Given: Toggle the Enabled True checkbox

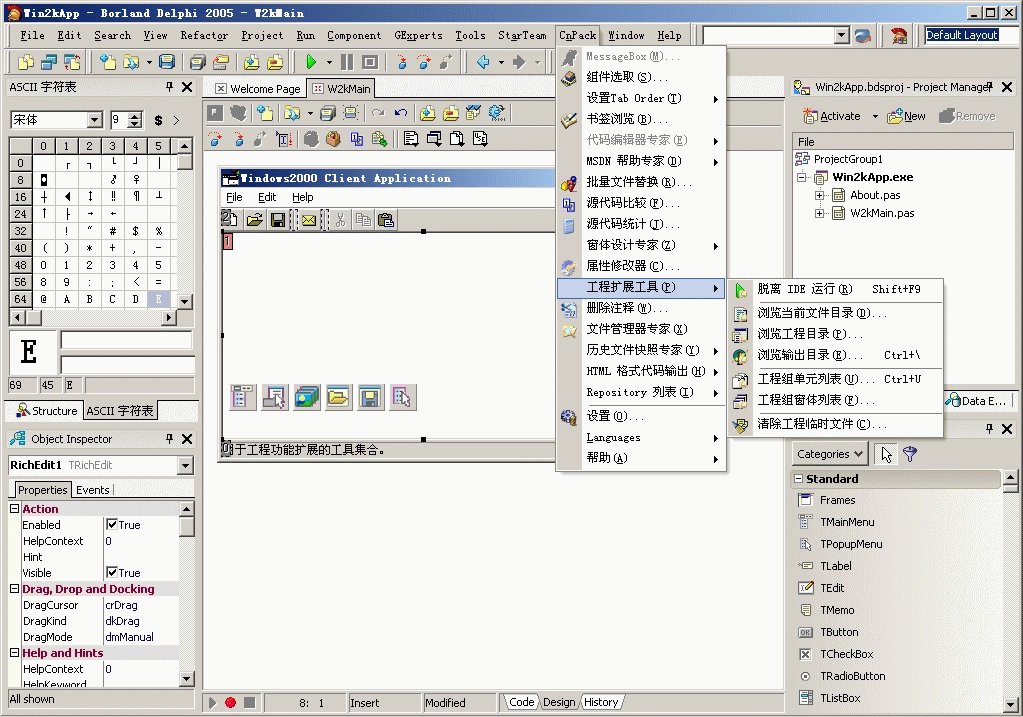Looking at the screenshot, I should [112, 525].
